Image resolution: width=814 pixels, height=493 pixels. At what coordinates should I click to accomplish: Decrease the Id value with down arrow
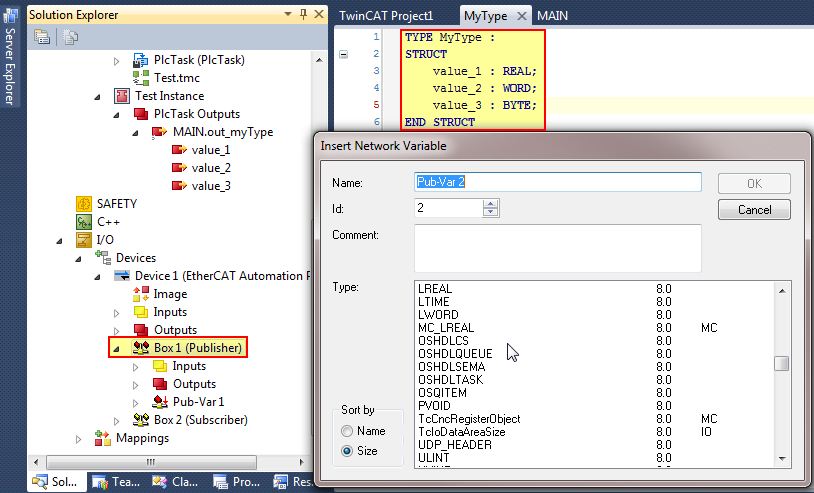coord(490,212)
